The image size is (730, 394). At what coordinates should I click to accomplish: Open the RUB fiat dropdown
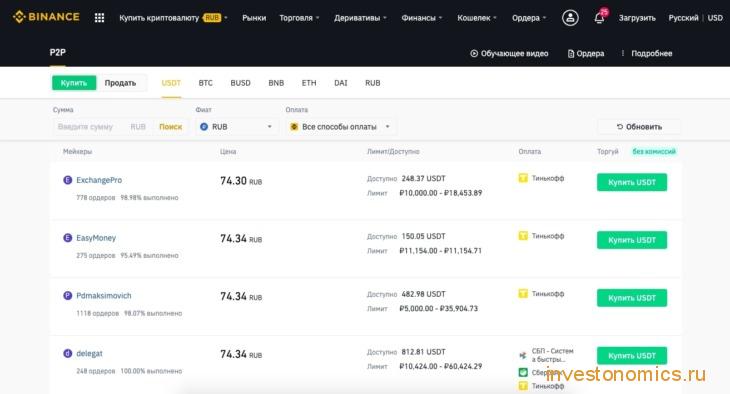click(237, 127)
